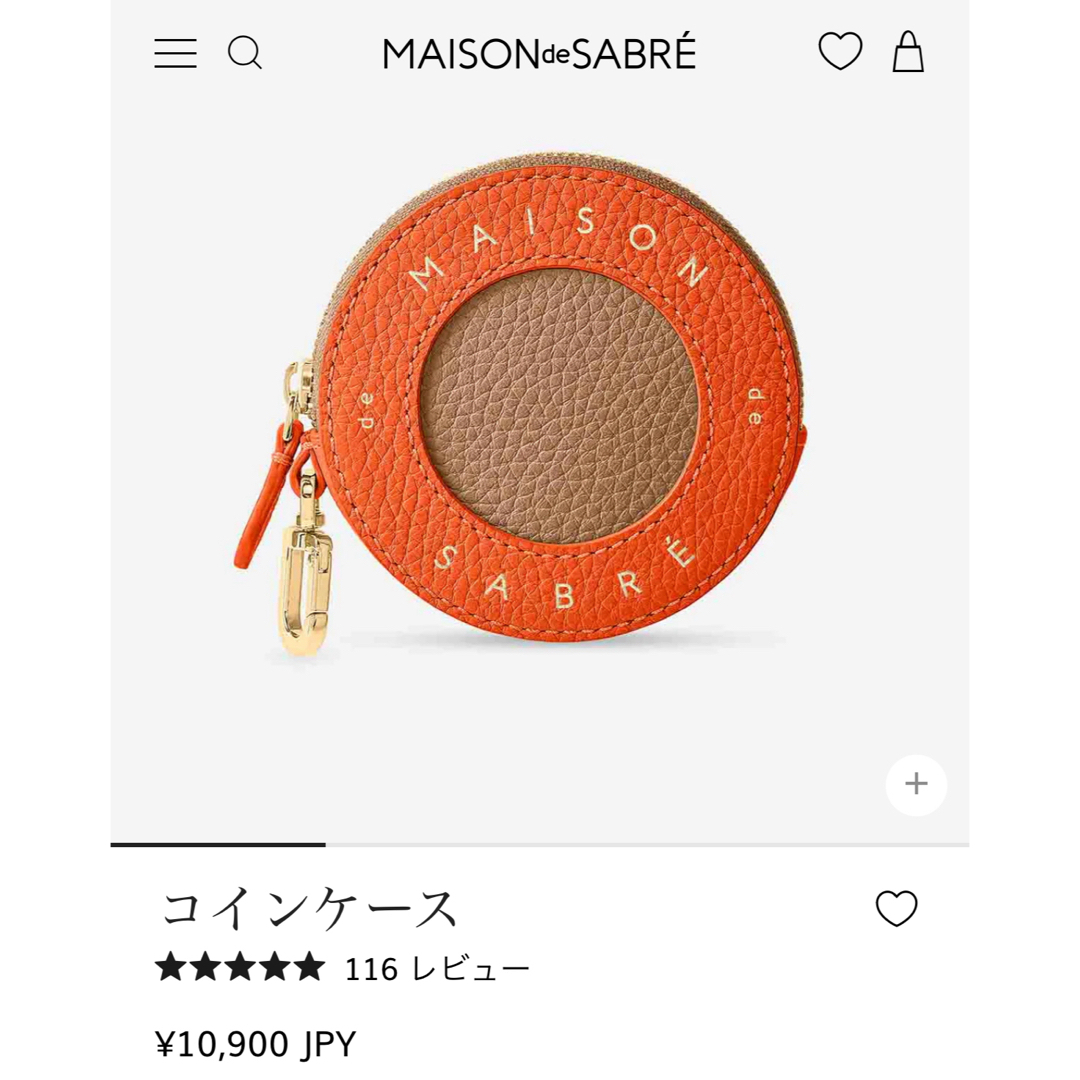The height and width of the screenshot is (1080, 1080).
Task: Select the first rating star
Action: pos(171,966)
